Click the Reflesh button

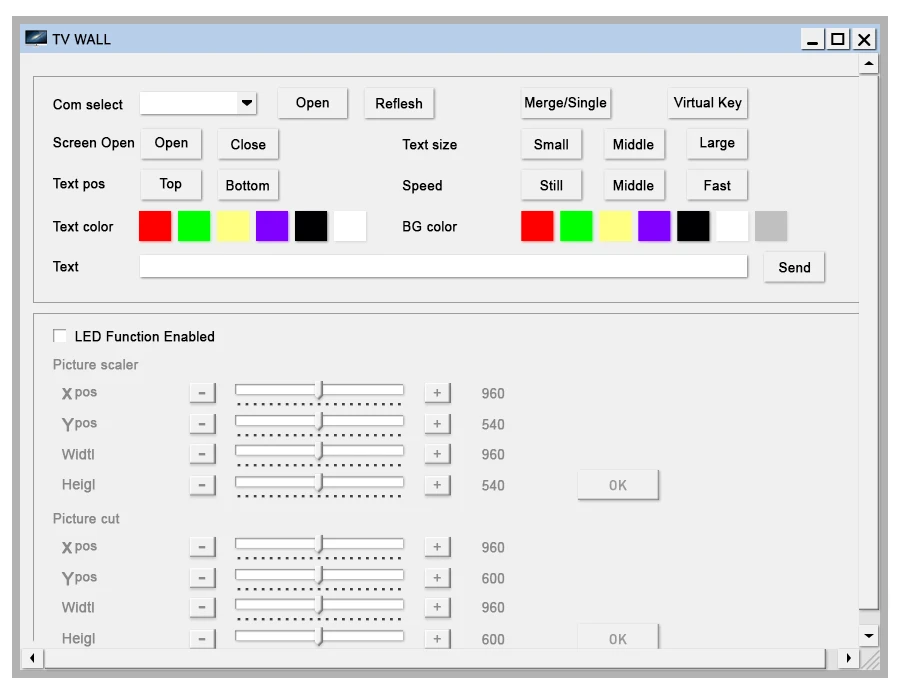click(x=398, y=104)
